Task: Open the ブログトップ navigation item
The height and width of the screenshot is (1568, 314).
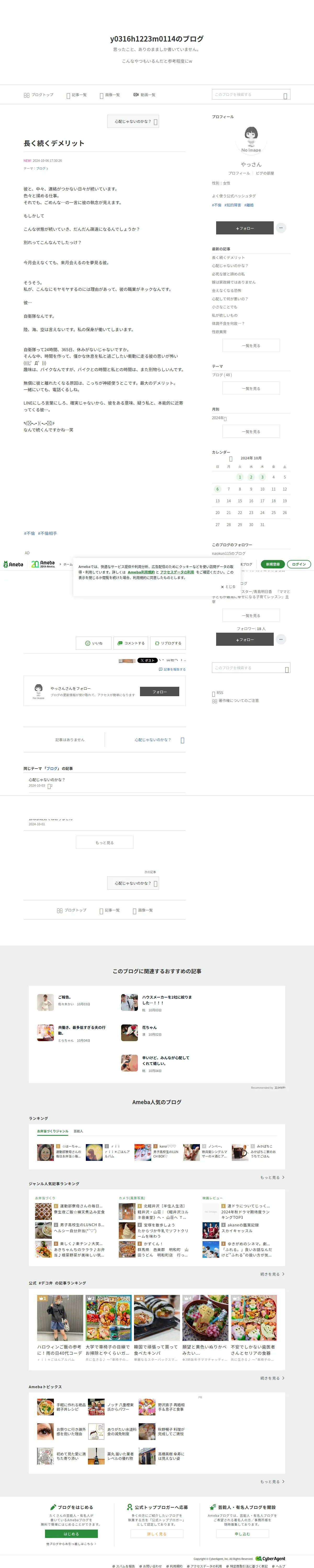Action: [38, 95]
